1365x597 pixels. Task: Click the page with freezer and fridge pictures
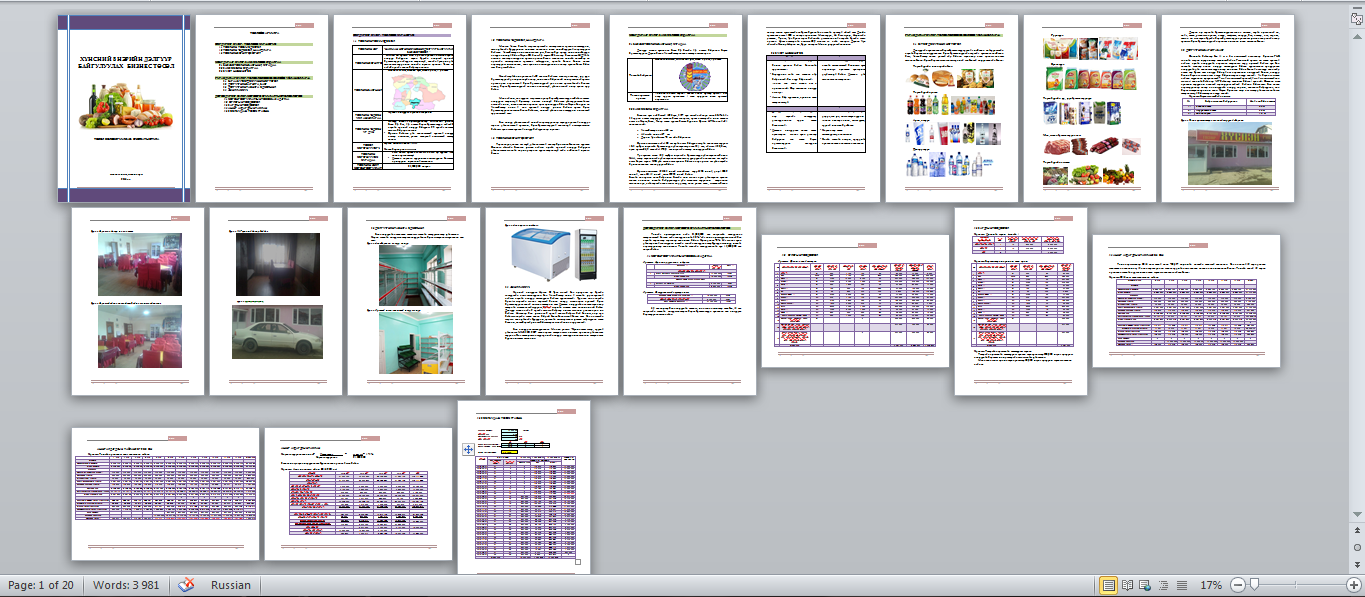click(x=551, y=300)
